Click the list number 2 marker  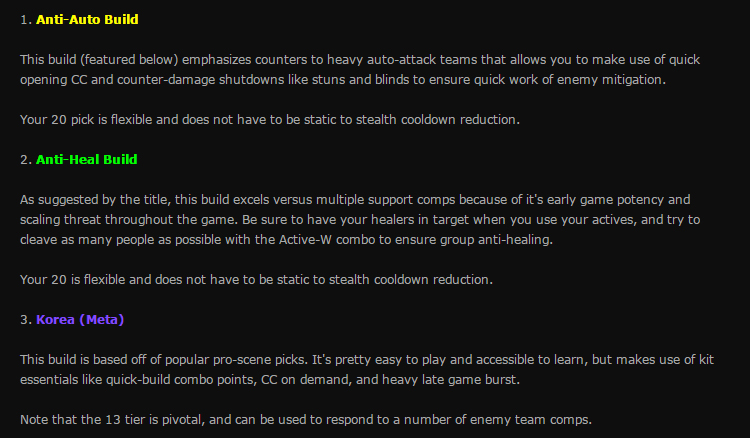coord(26,160)
